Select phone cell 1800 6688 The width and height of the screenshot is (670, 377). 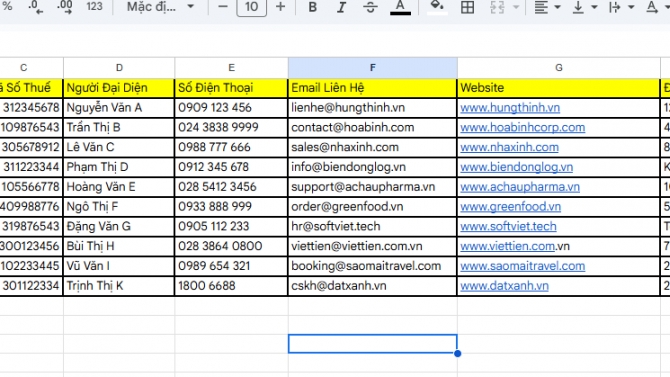click(x=231, y=286)
